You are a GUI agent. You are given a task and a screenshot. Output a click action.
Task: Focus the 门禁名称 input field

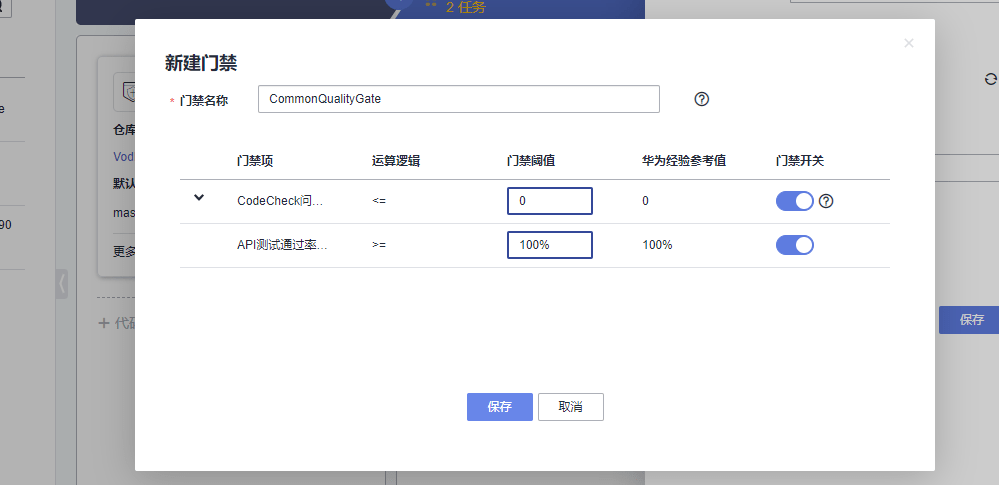coord(458,99)
